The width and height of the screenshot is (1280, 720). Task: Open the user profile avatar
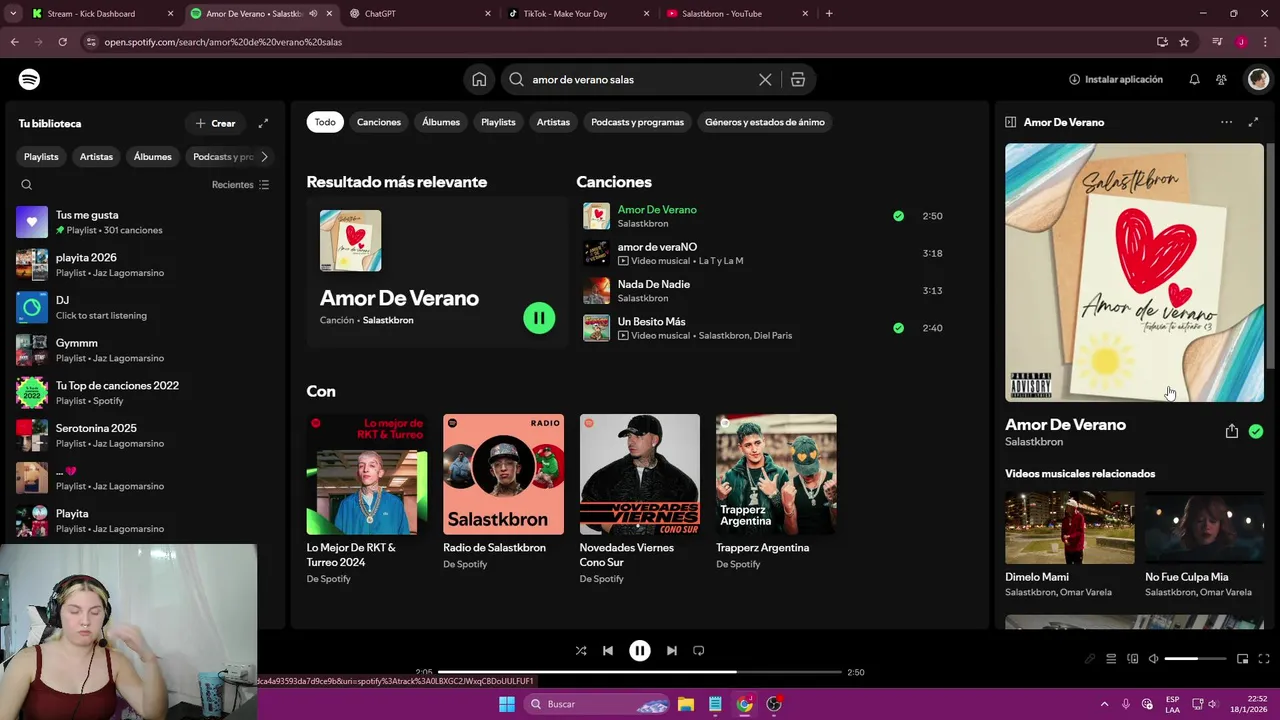[x=1258, y=79]
